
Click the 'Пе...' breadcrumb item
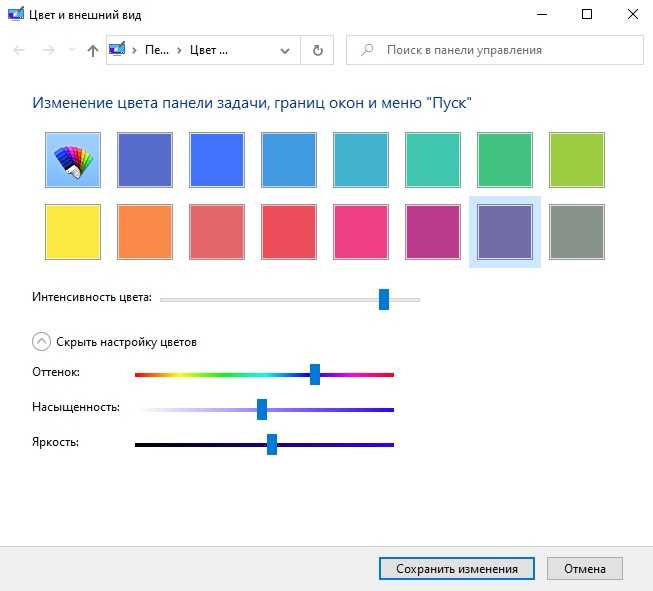pyautogui.click(x=157, y=50)
